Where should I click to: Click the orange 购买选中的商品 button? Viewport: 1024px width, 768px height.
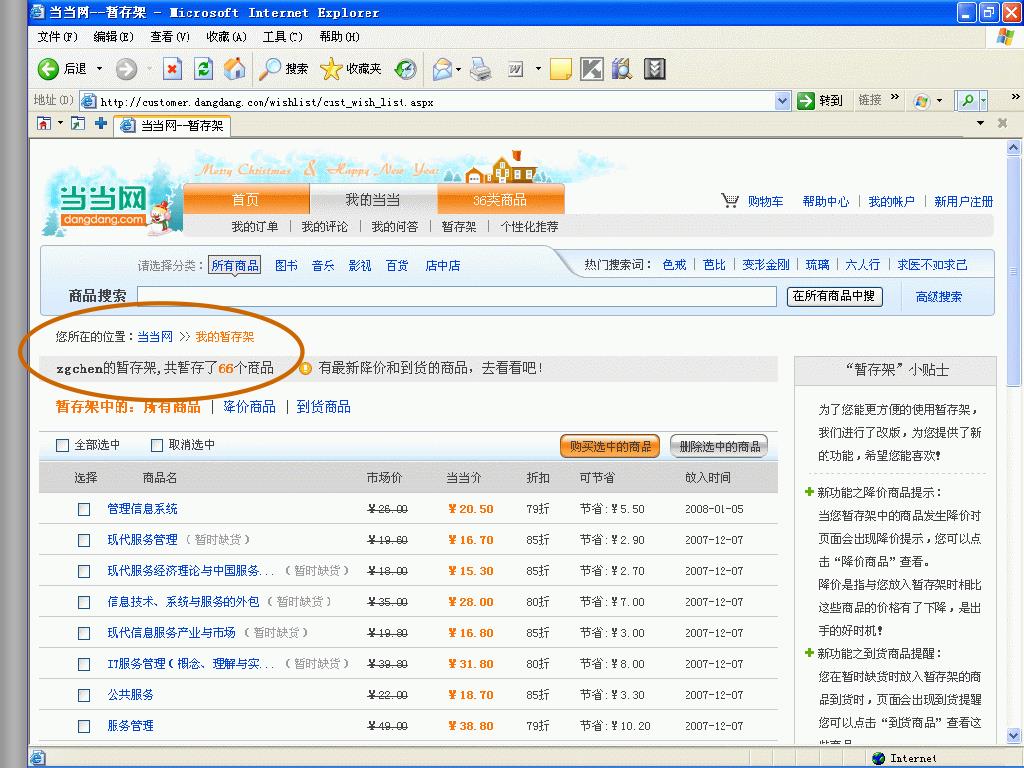[x=610, y=447]
